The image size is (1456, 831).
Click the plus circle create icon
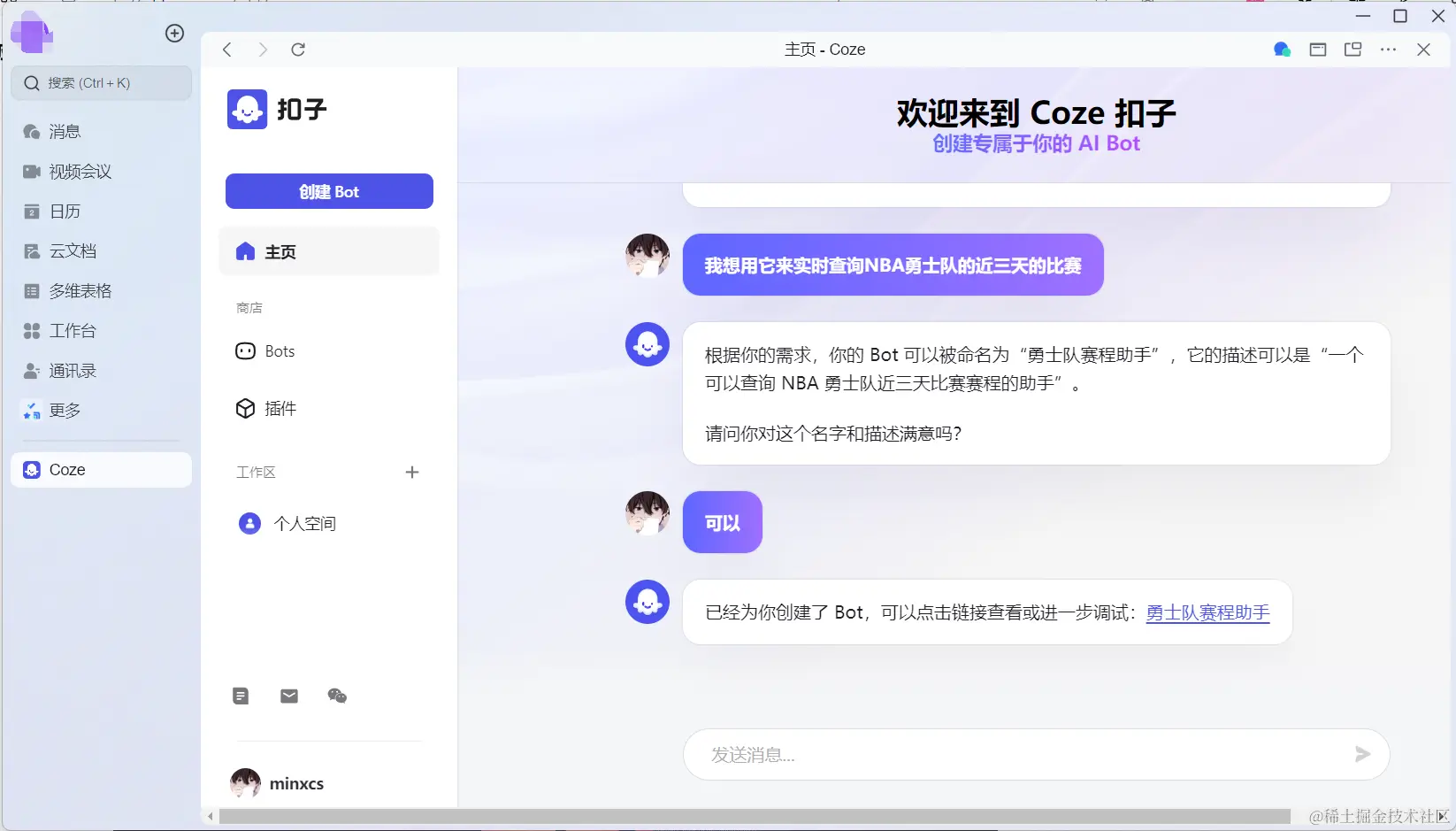point(175,33)
